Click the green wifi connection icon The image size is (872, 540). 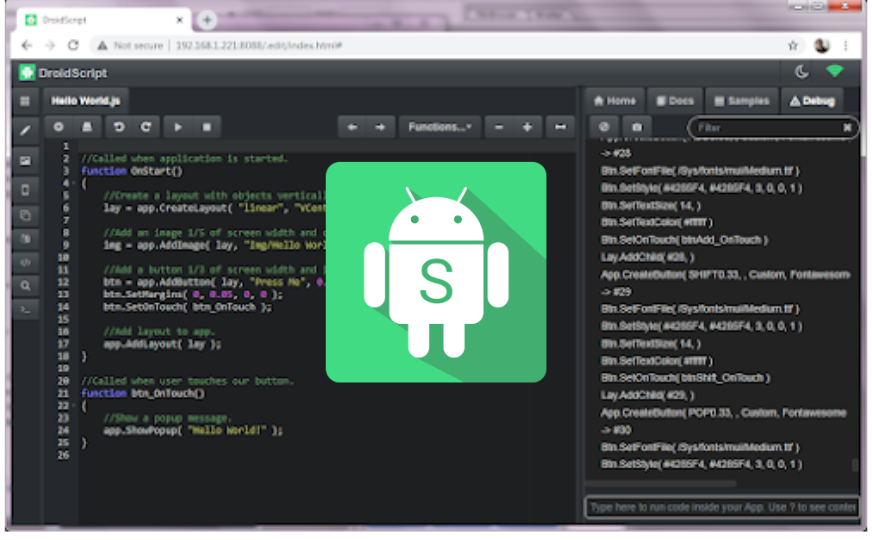click(835, 71)
